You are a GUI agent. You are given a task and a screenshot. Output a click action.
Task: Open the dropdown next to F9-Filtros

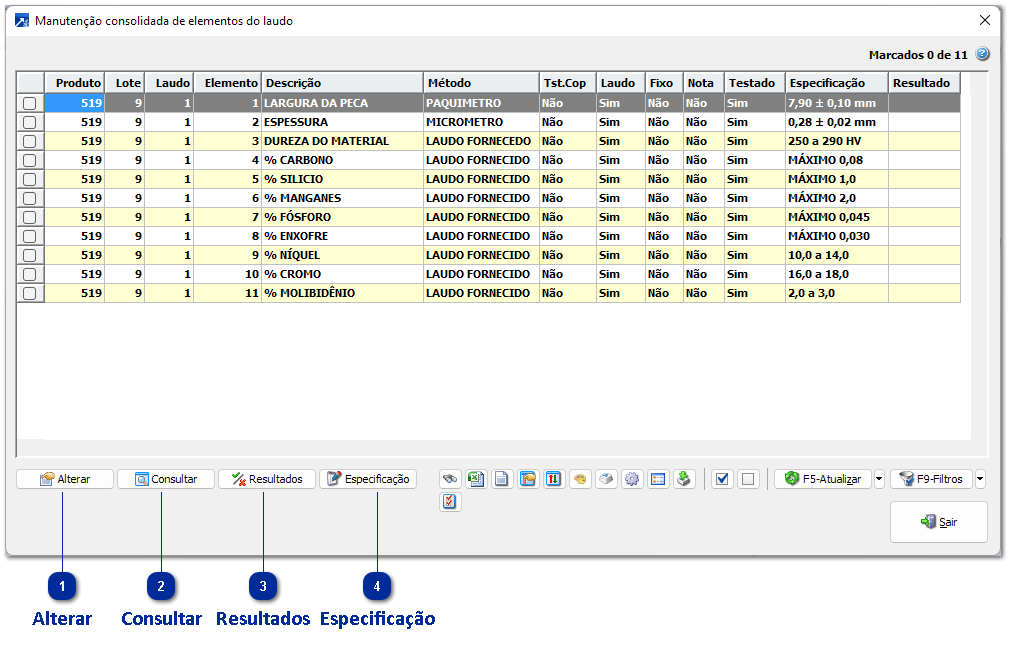(x=980, y=479)
